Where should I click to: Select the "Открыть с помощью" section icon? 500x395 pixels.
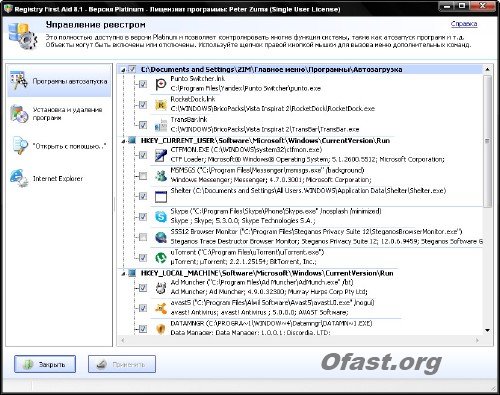pyautogui.click(x=20, y=146)
